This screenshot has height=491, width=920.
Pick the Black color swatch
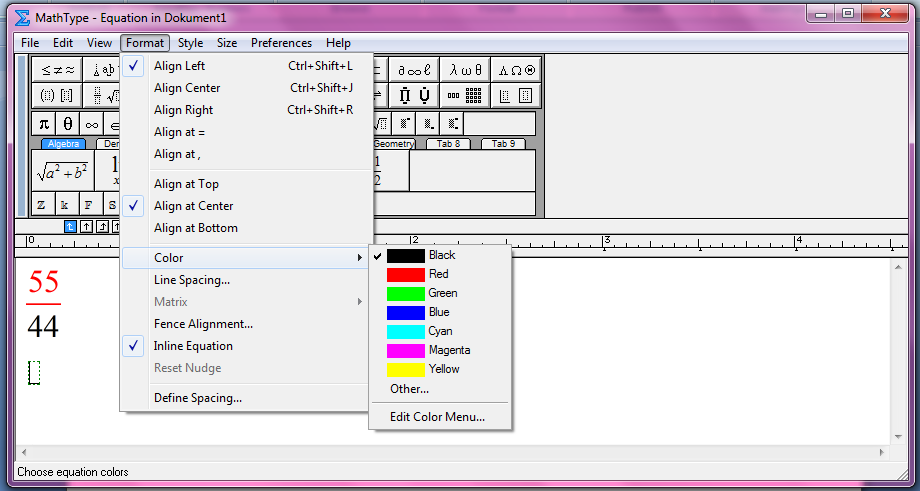coord(405,256)
